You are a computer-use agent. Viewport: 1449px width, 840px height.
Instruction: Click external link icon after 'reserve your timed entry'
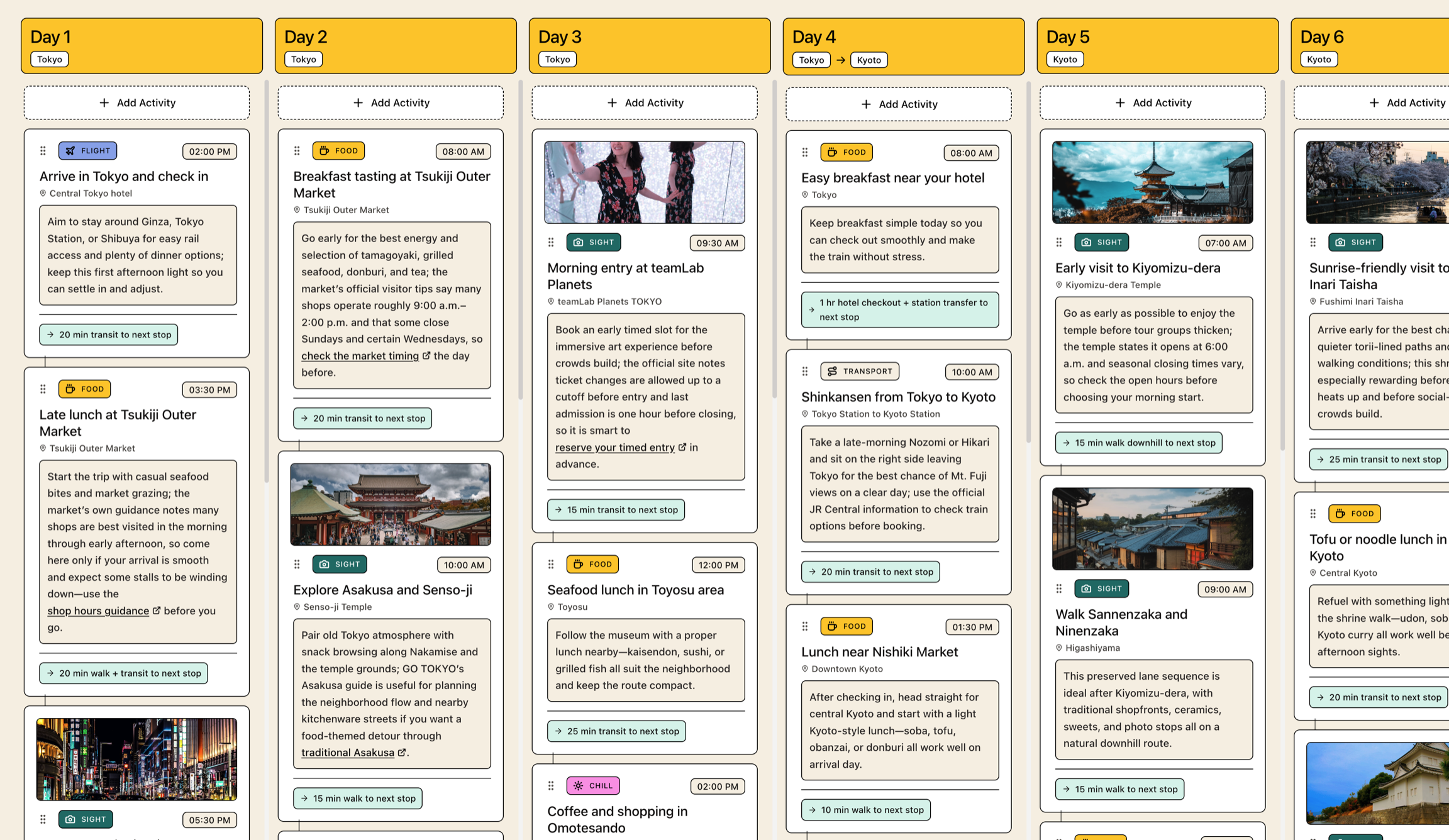tap(682, 447)
